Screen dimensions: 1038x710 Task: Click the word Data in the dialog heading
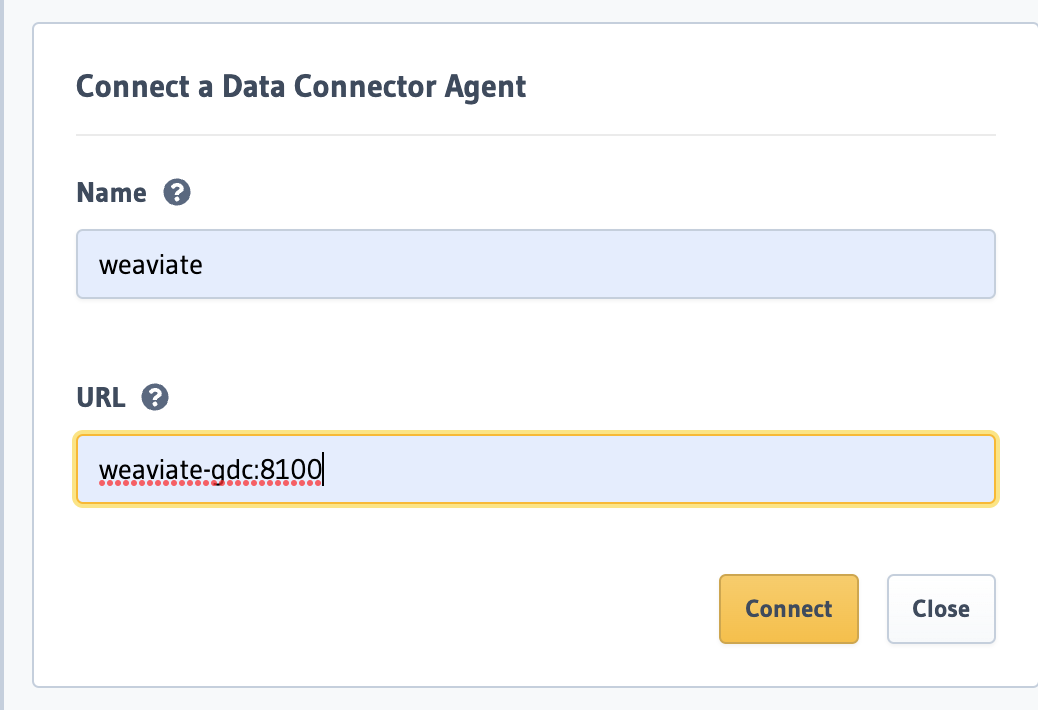[254, 87]
